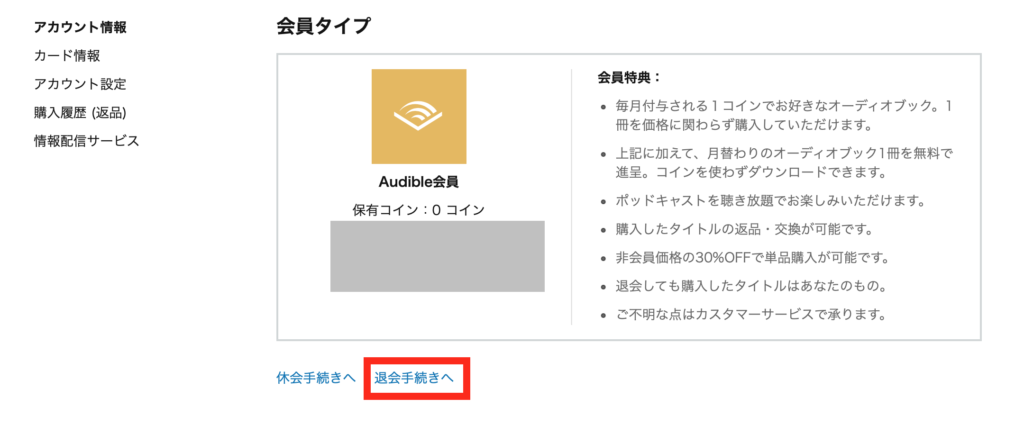1024x434 pixels.
Task: Go to アカウント設定 in the sidebar
Action: click(x=80, y=84)
